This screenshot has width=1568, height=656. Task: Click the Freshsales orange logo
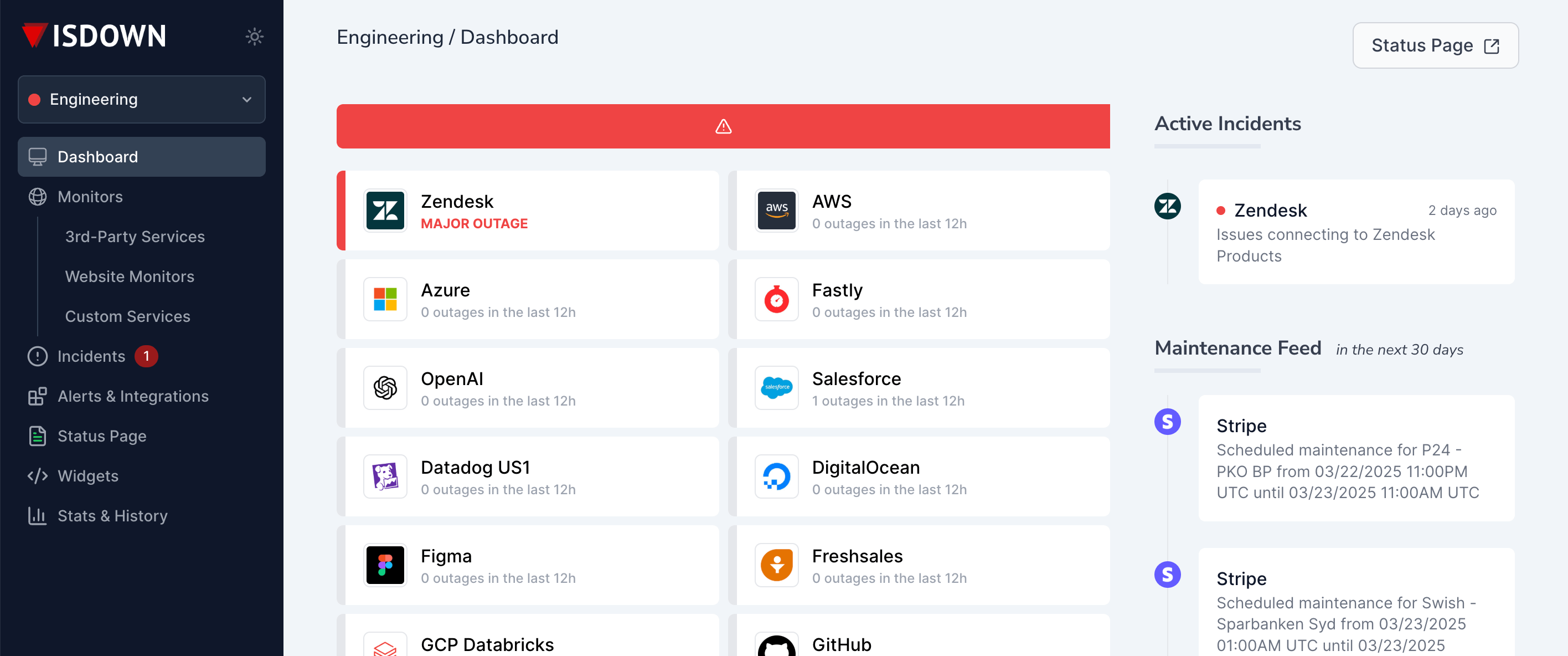[x=776, y=565]
